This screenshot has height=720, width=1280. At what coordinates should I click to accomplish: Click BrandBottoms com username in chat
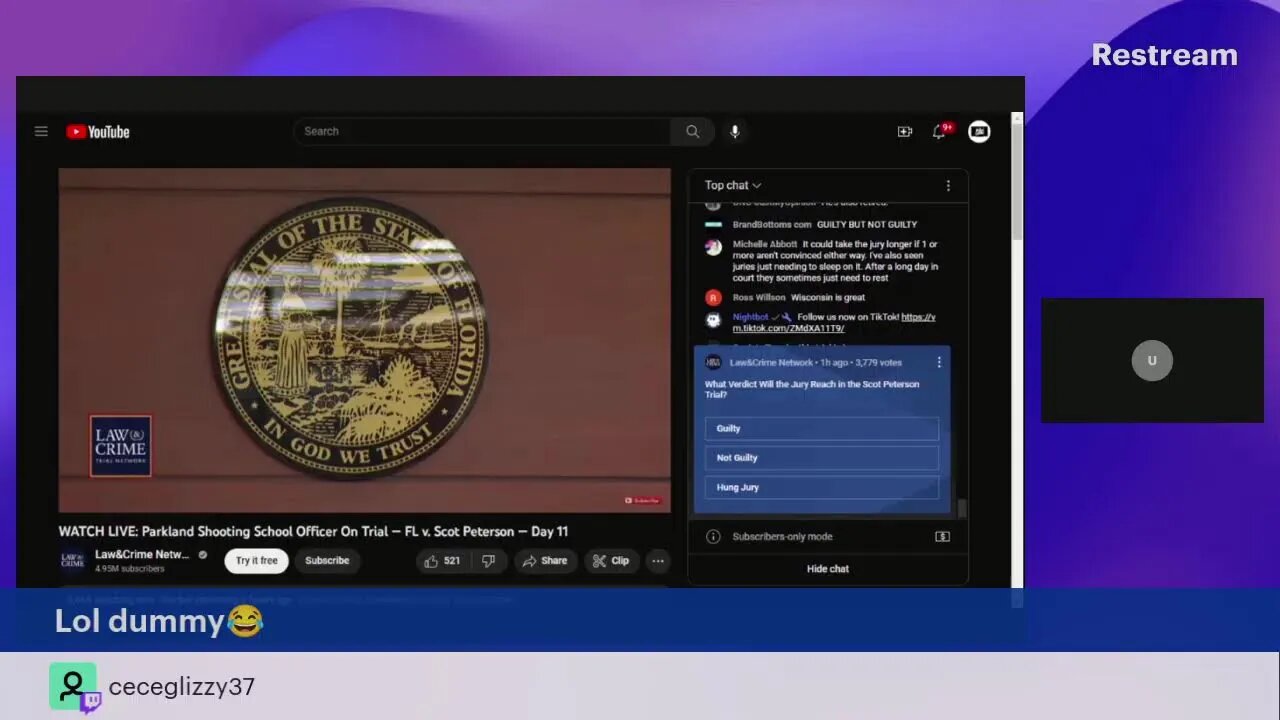tap(772, 225)
